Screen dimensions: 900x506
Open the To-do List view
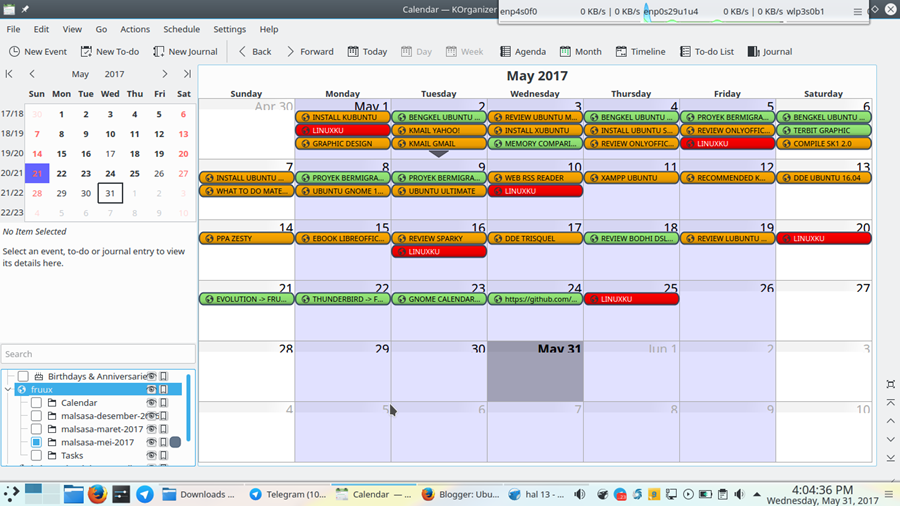[x=707, y=52]
